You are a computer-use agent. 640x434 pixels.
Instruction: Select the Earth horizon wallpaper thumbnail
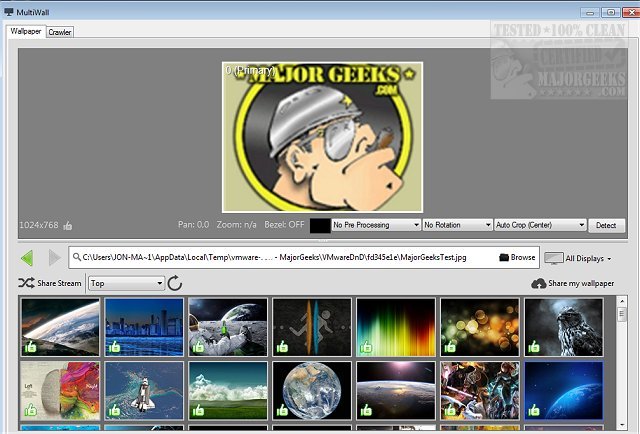(x=60, y=327)
